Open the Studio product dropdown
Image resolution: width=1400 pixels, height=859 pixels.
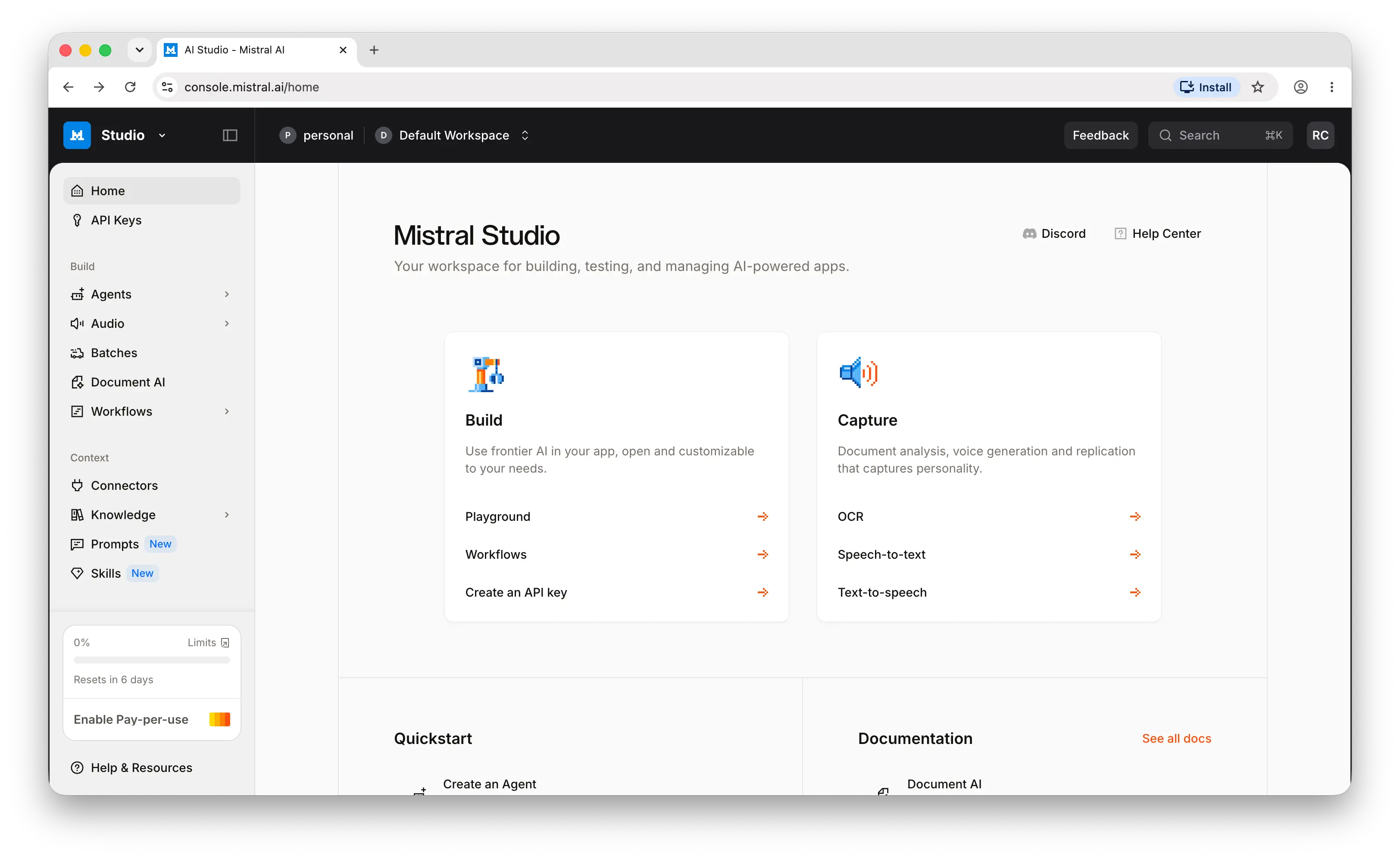click(x=162, y=135)
